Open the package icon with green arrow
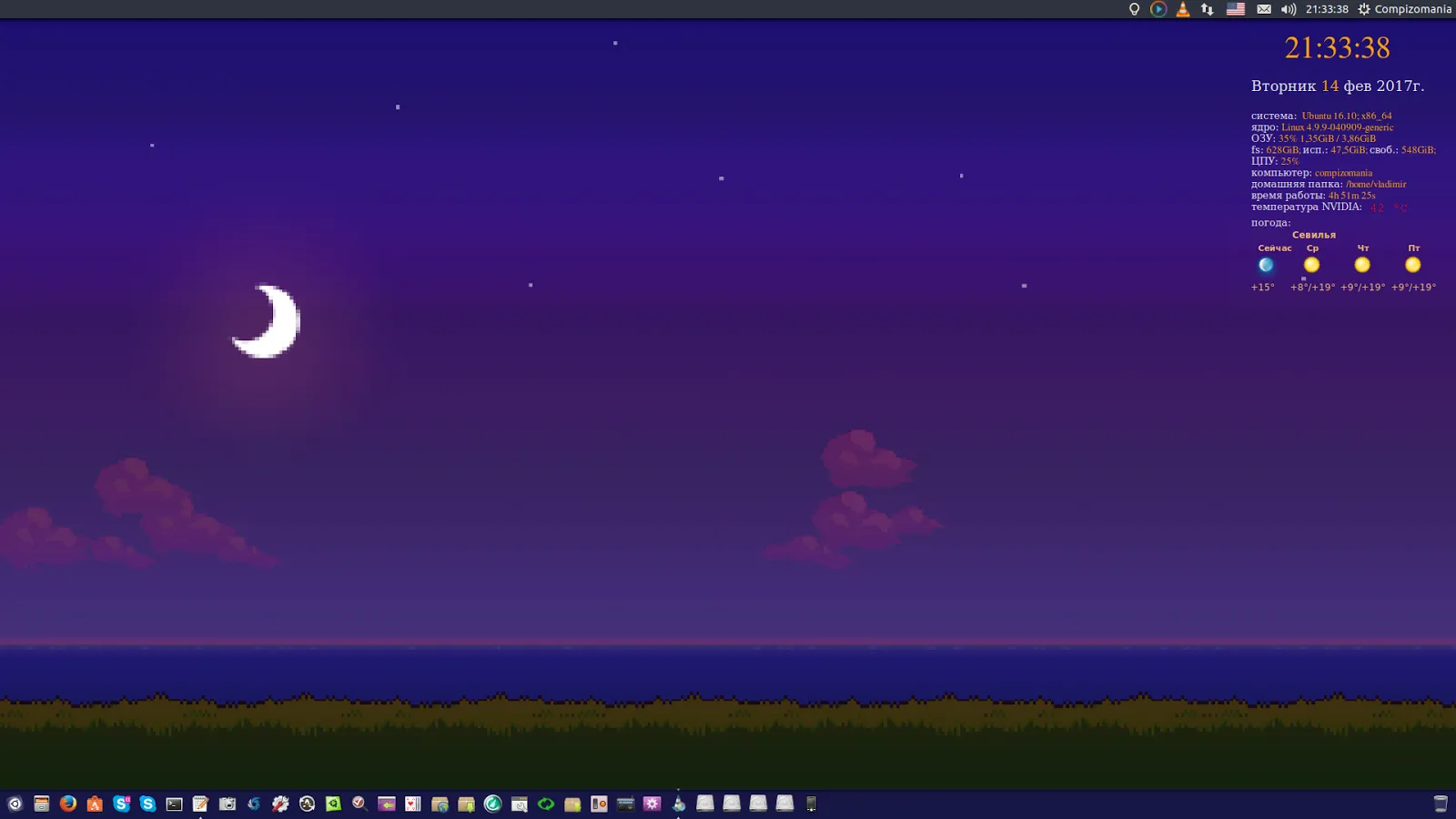1456x819 pixels. pyautogui.click(x=466, y=804)
